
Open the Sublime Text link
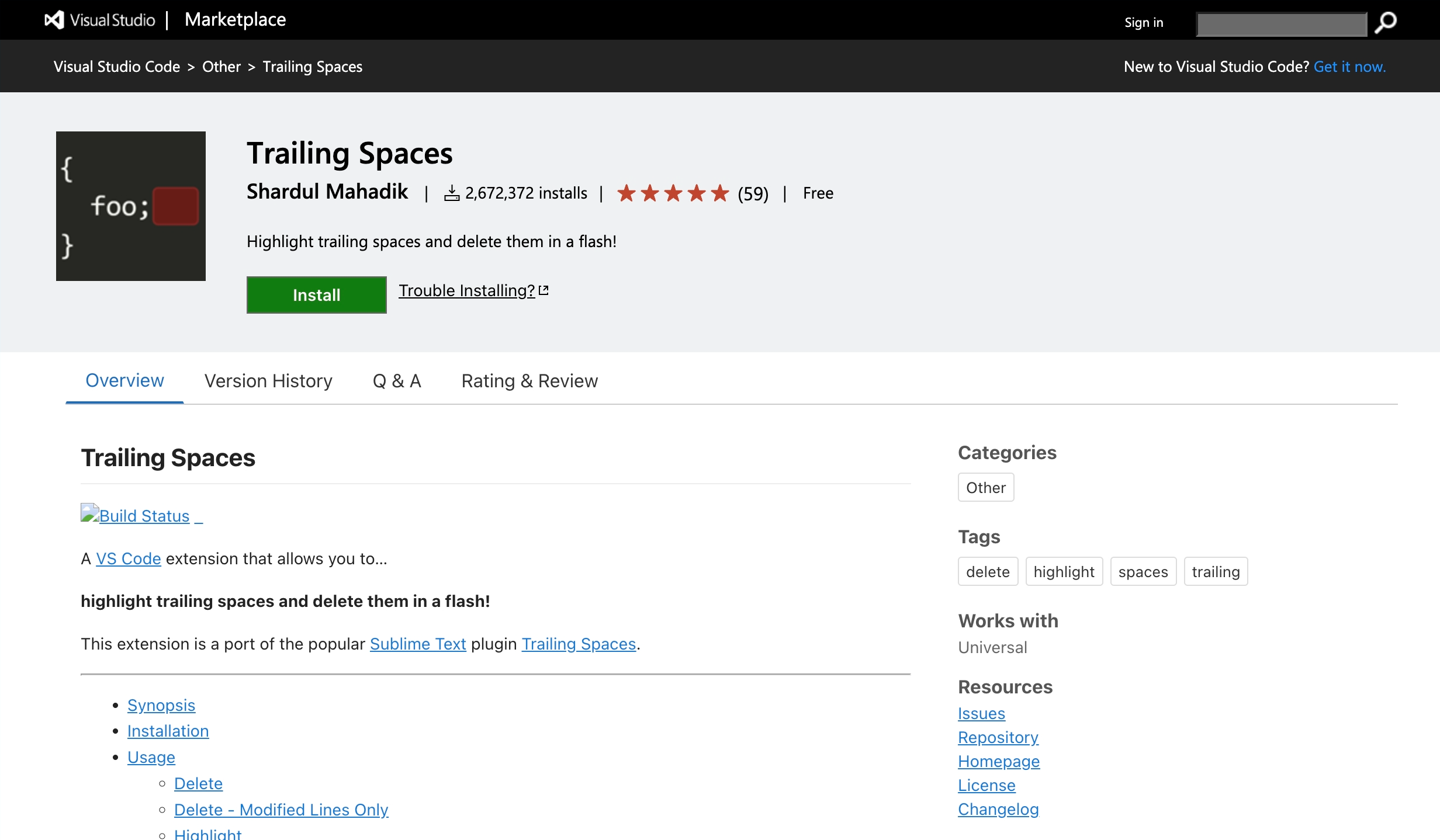(x=418, y=644)
